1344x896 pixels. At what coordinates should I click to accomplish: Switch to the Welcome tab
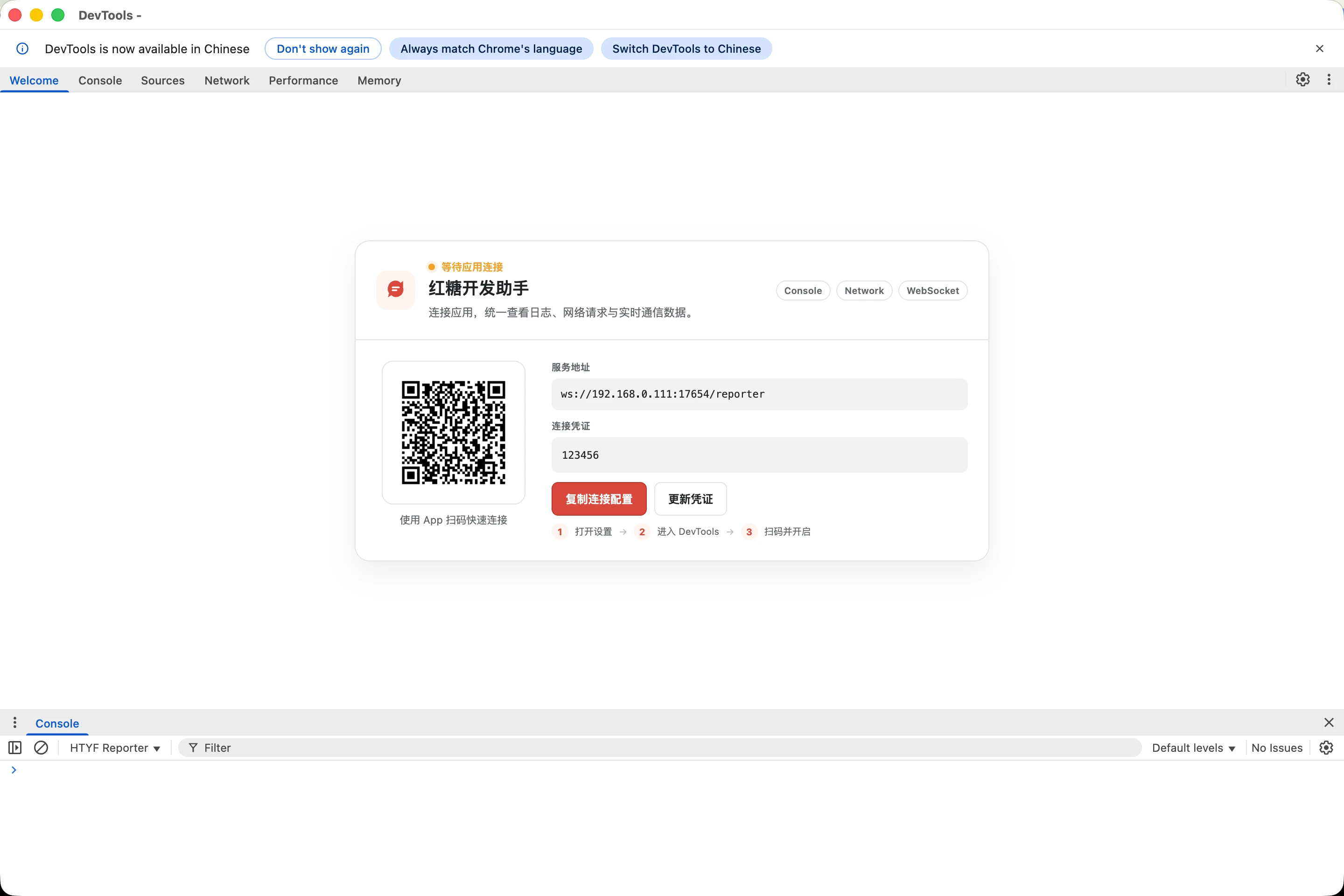pos(34,81)
